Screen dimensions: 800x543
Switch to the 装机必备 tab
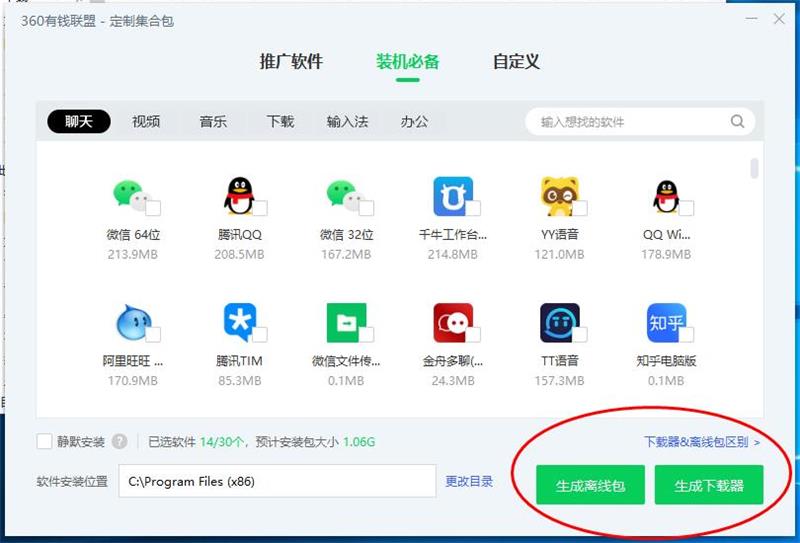[x=407, y=62]
